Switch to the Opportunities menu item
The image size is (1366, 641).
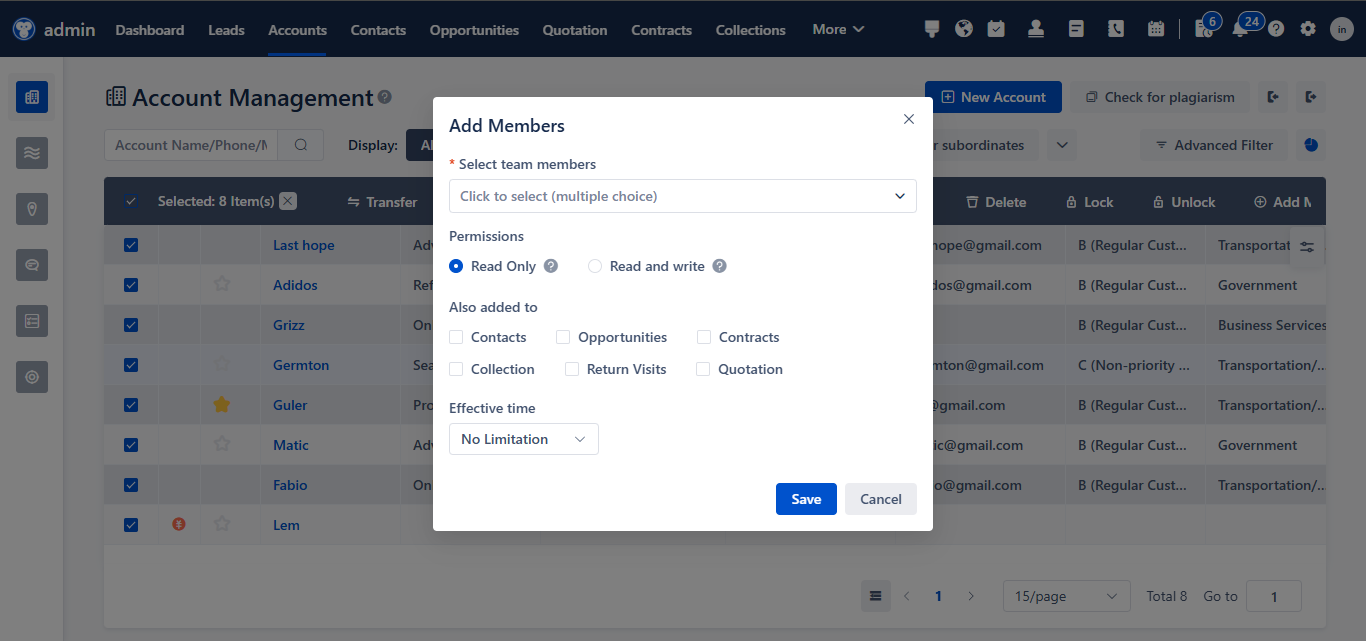pos(473,30)
